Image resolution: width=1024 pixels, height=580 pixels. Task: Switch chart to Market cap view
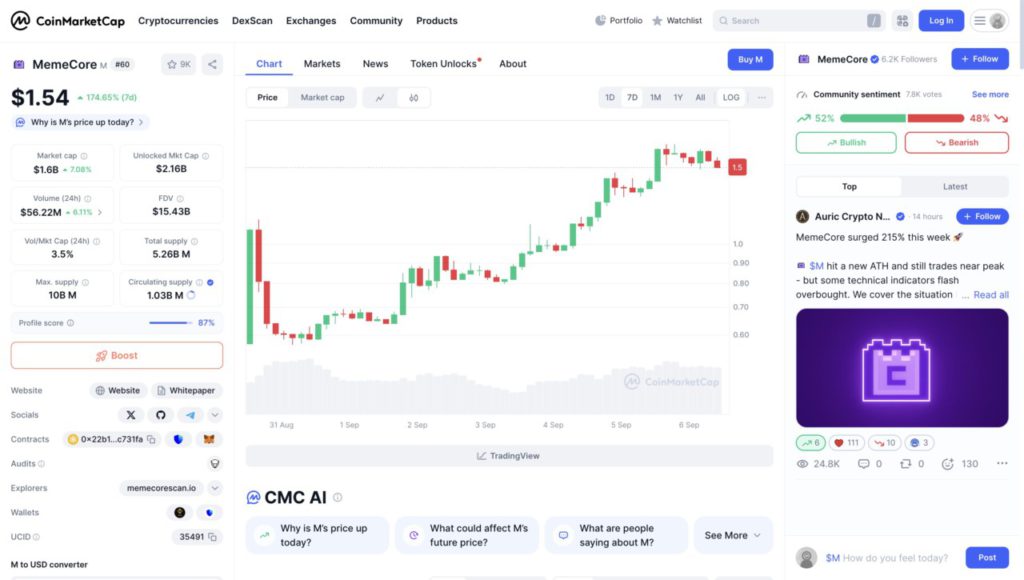[x=322, y=98]
